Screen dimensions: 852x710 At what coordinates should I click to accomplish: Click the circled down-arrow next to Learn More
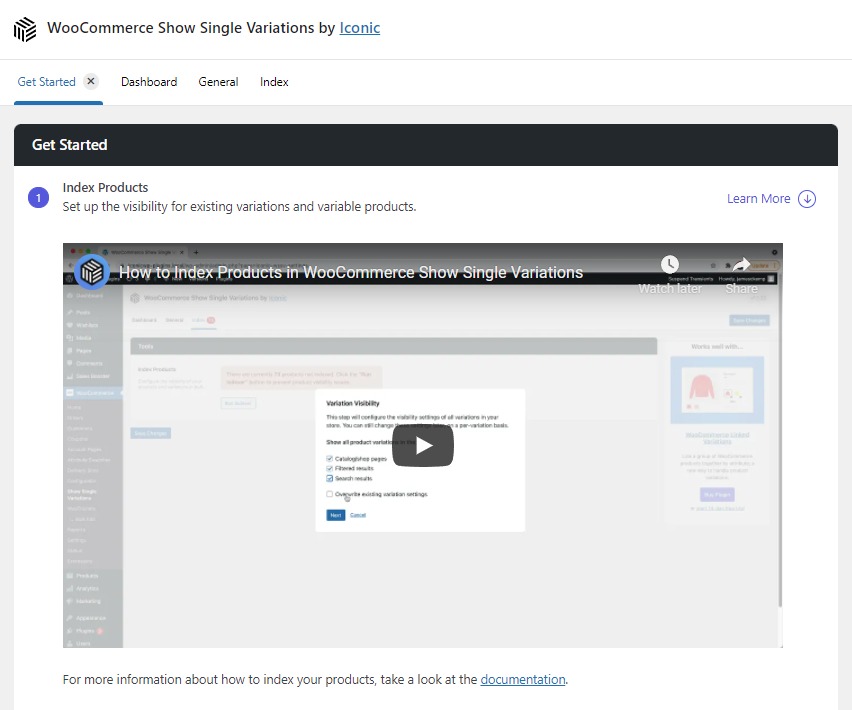pos(805,198)
